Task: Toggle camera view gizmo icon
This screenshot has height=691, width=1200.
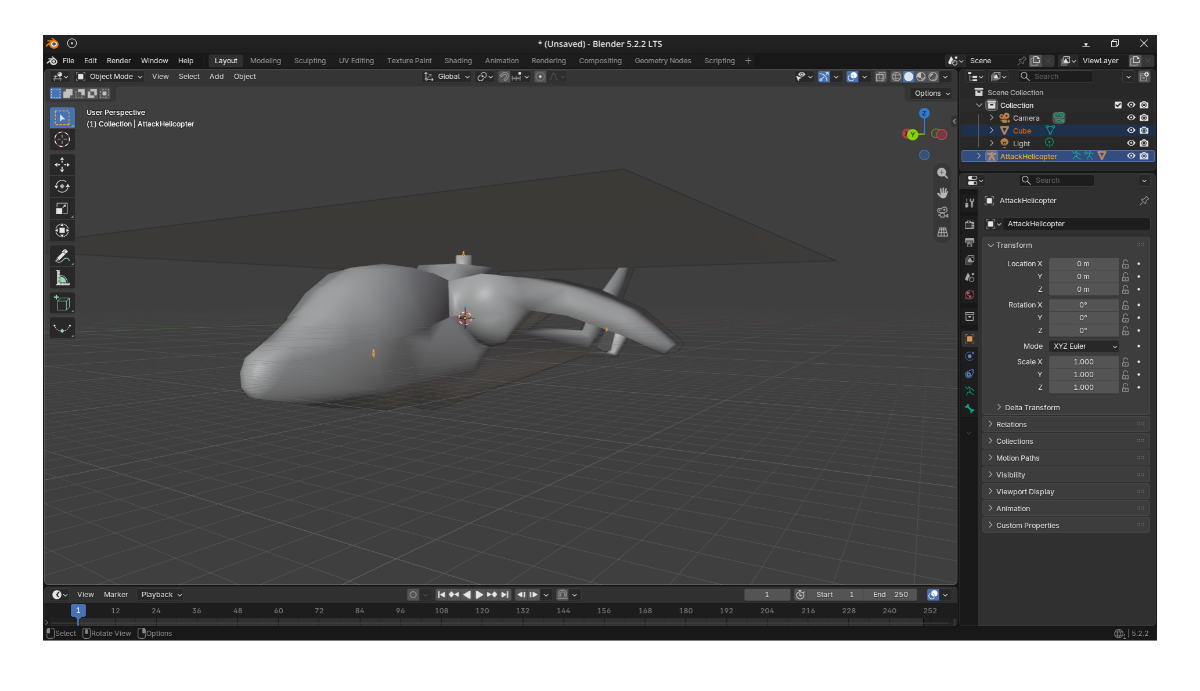Action: tap(942, 212)
